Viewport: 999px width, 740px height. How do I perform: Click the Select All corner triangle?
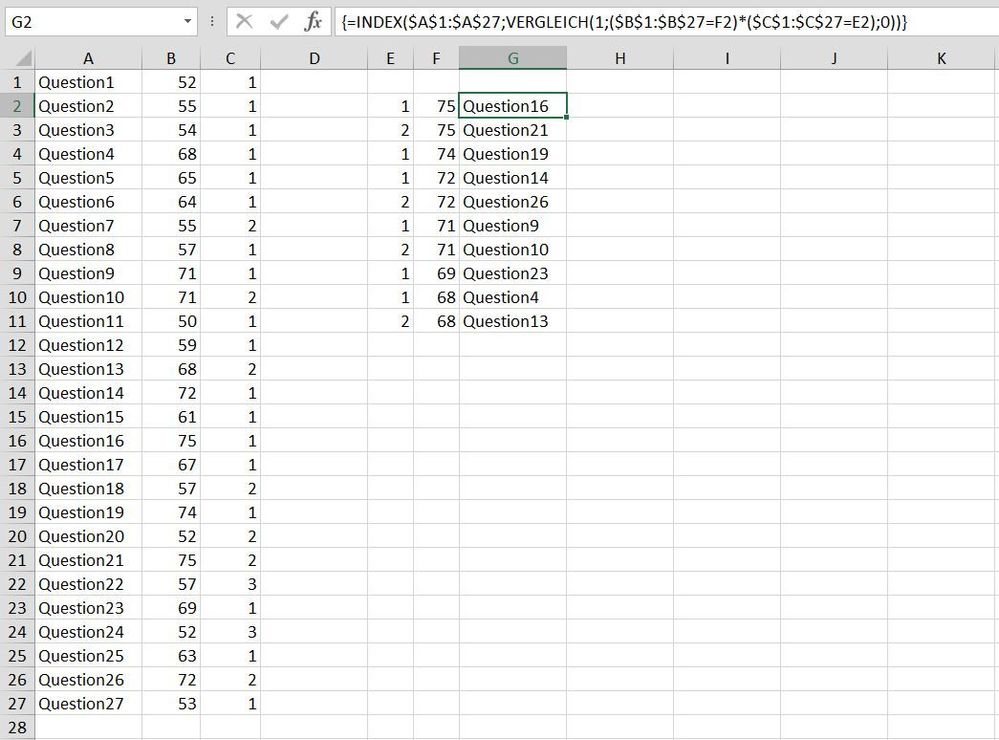pos(24,59)
